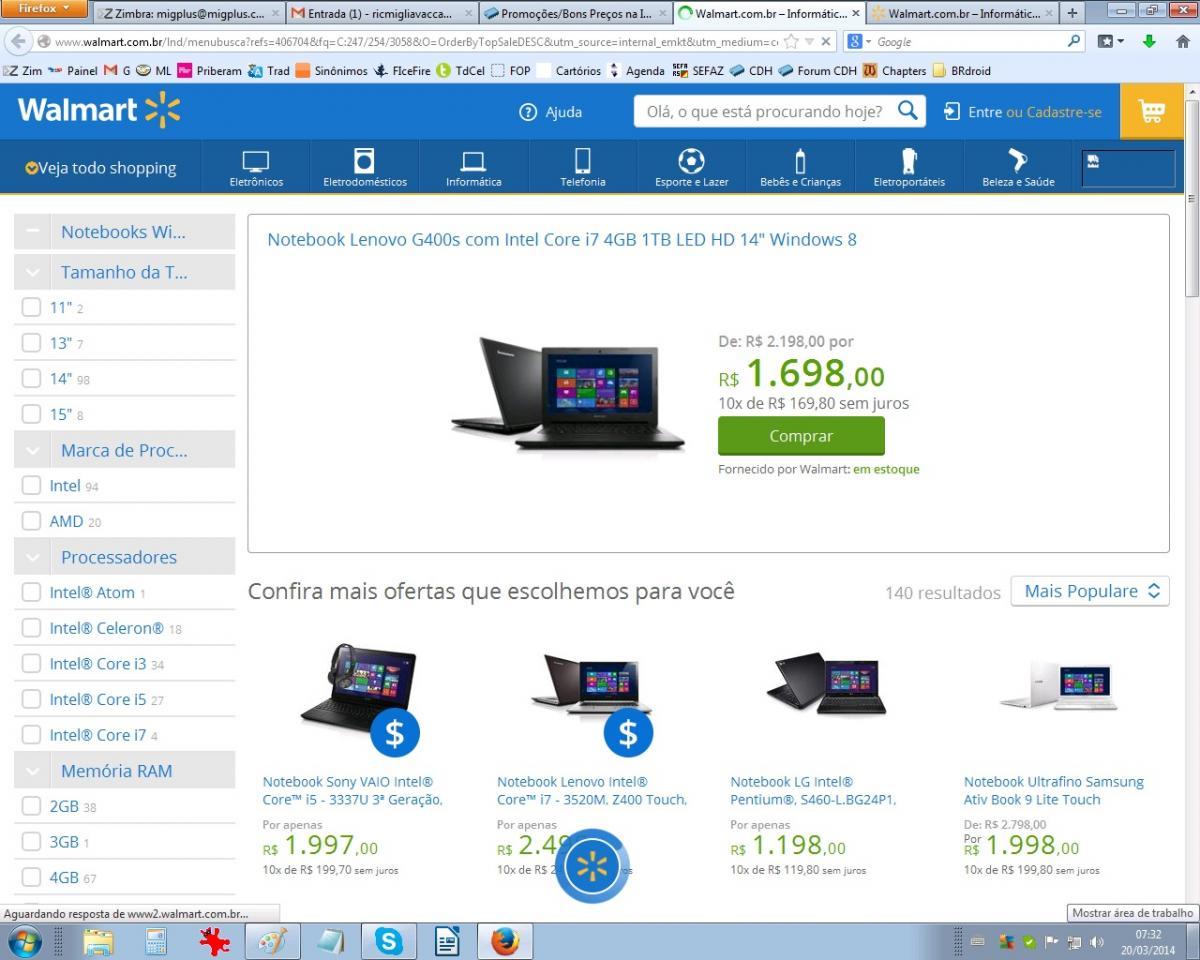Open Lenovo G400s product title link
This screenshot has height=960, width=1200.
point(562,239)
